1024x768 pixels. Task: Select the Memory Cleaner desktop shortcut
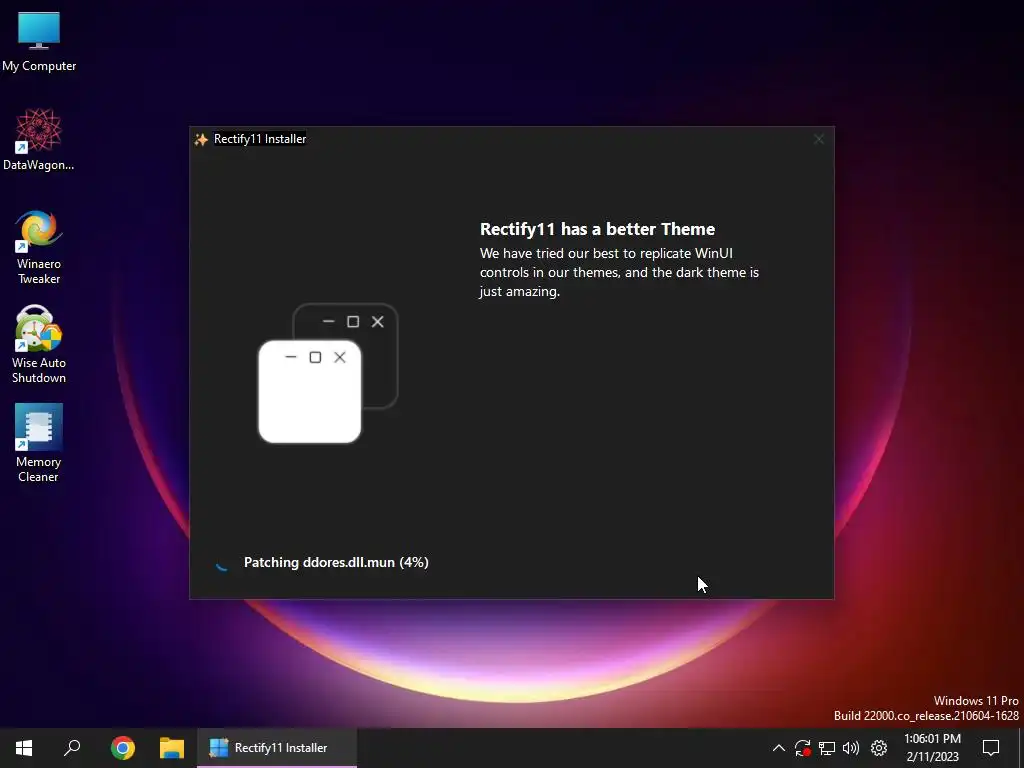[x=39, y=444]
